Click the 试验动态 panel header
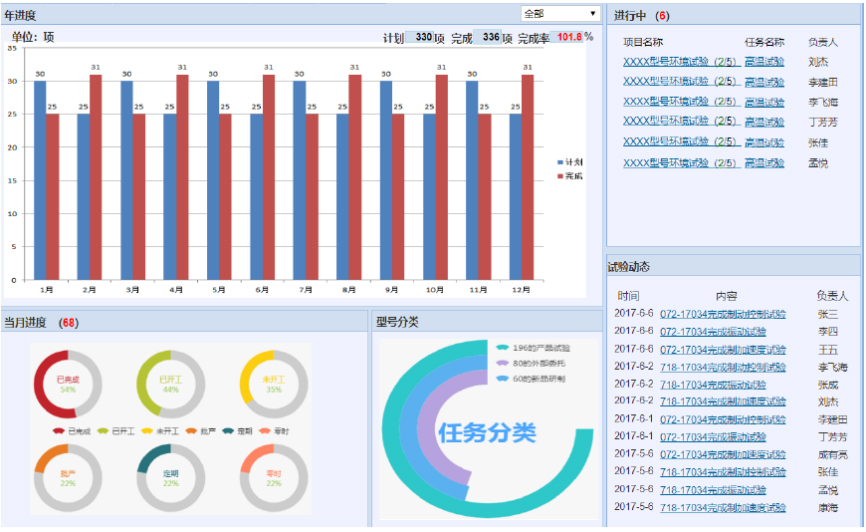Viewport: 866px width, 532px height. (x=629, y=267)
